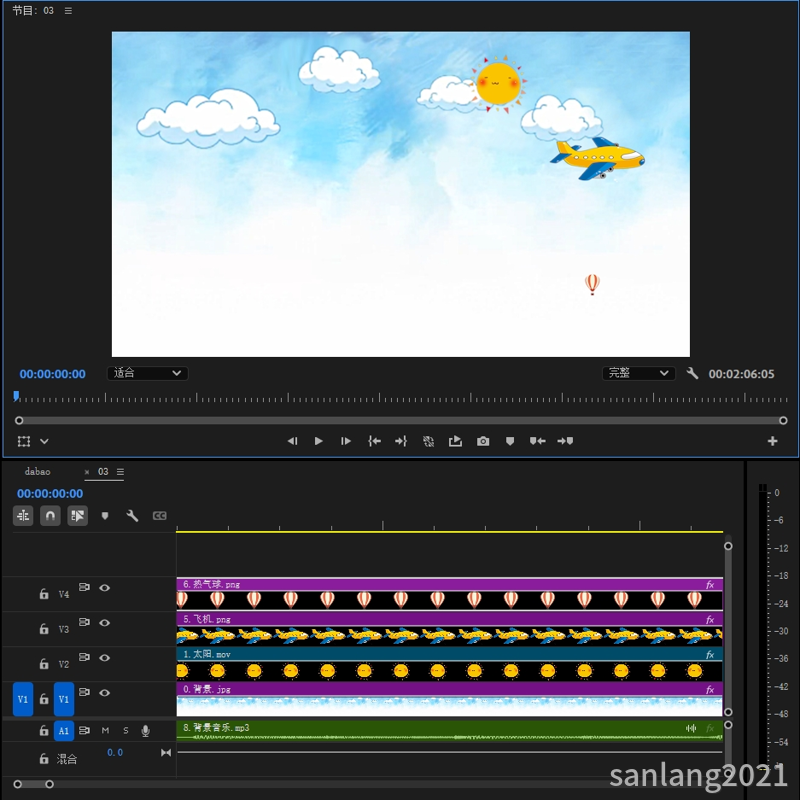Toggle Sync Lock on track V2
The image size is (800, 800).
pos(84,657)
